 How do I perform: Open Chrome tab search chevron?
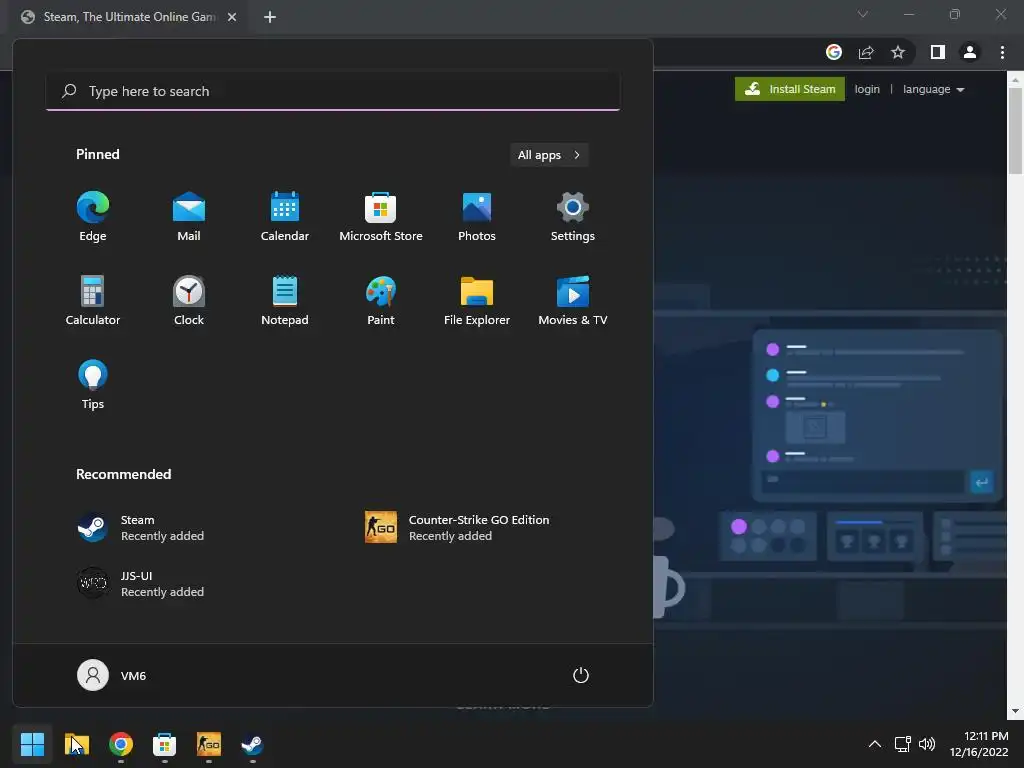(863, 14)
